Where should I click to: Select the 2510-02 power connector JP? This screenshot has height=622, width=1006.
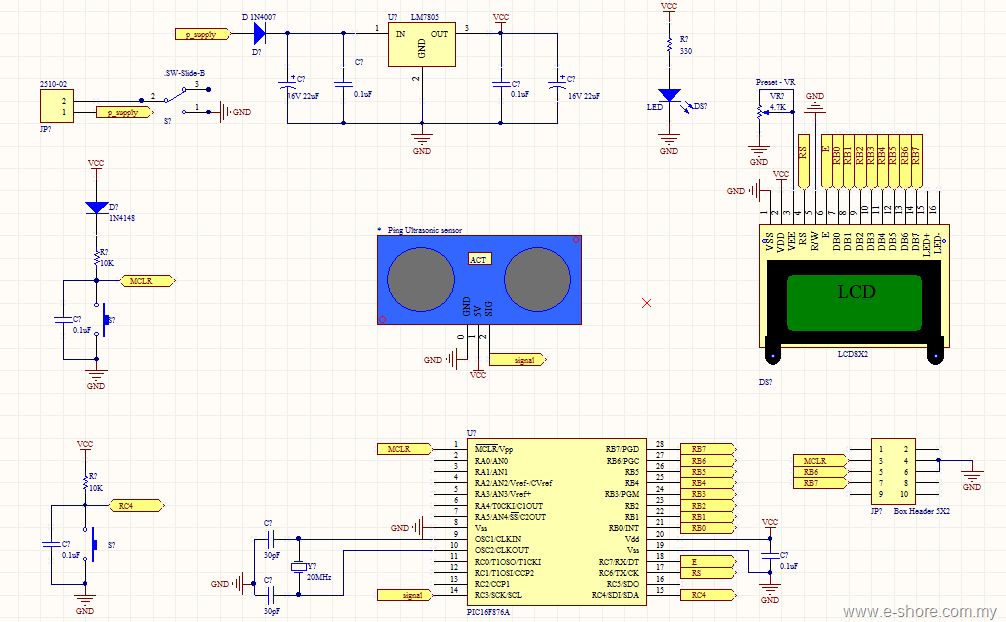point(56,106)
